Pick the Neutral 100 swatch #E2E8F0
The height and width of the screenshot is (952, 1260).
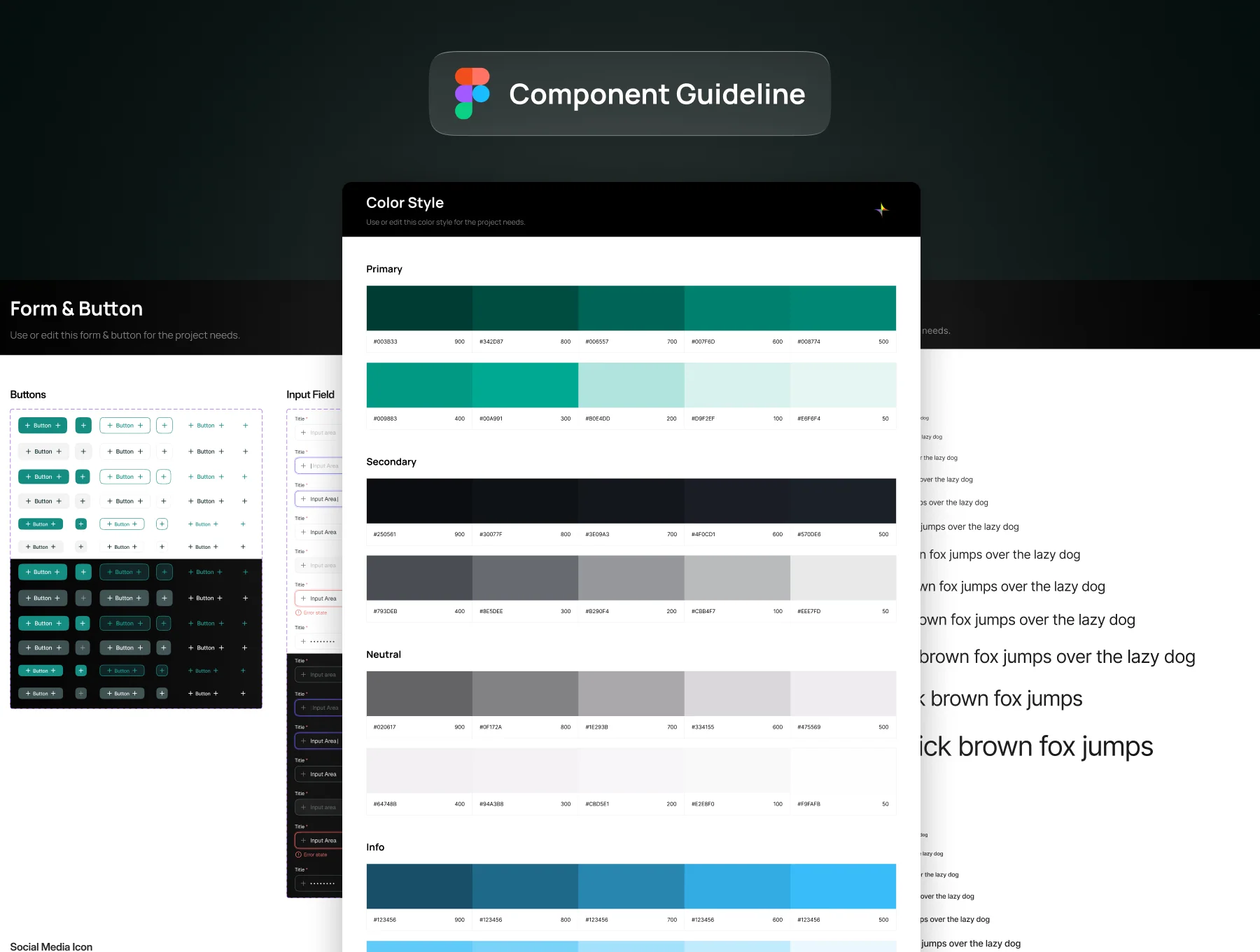pos(737,771)
